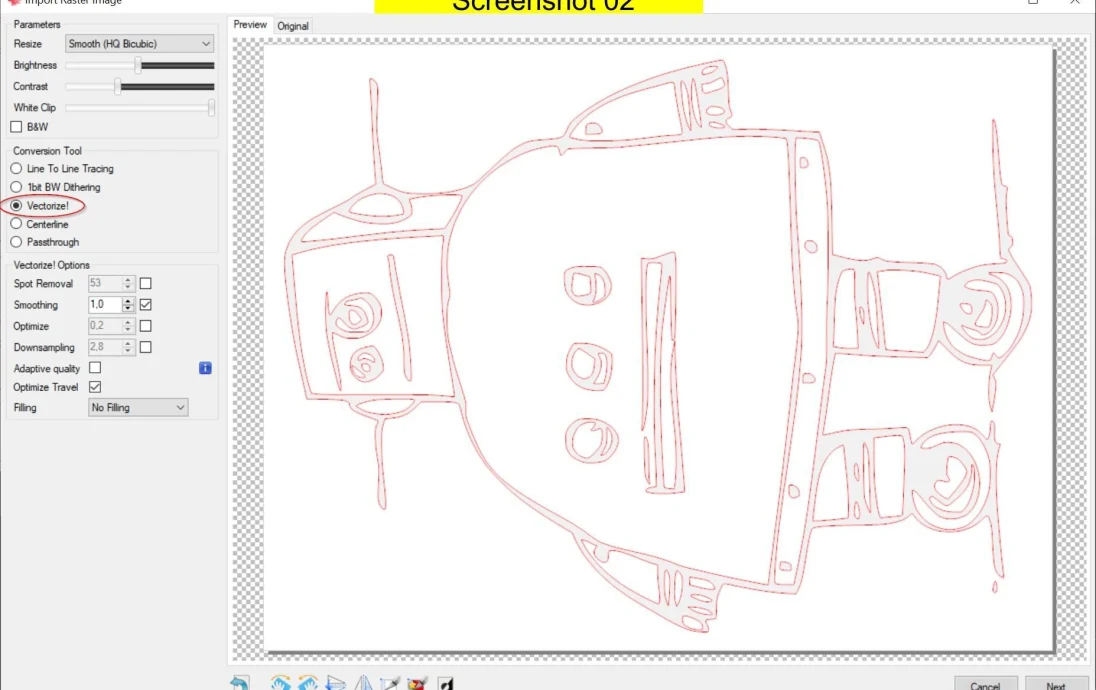Click the auto-crop icon with star

[417, 684]
